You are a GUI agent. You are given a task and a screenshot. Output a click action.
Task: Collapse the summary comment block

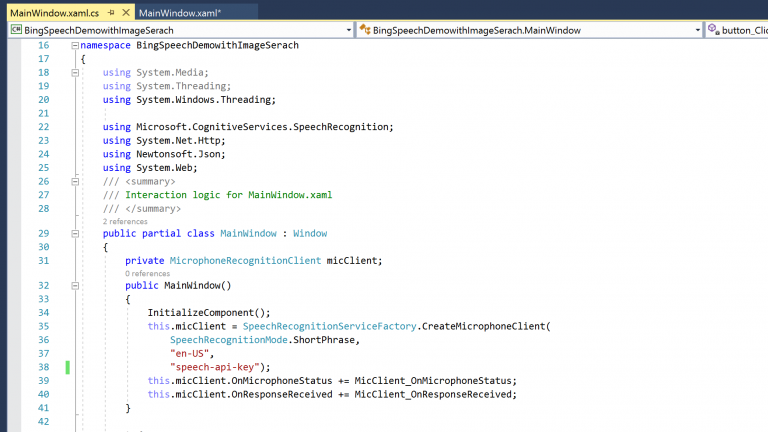tap(74, 181)
